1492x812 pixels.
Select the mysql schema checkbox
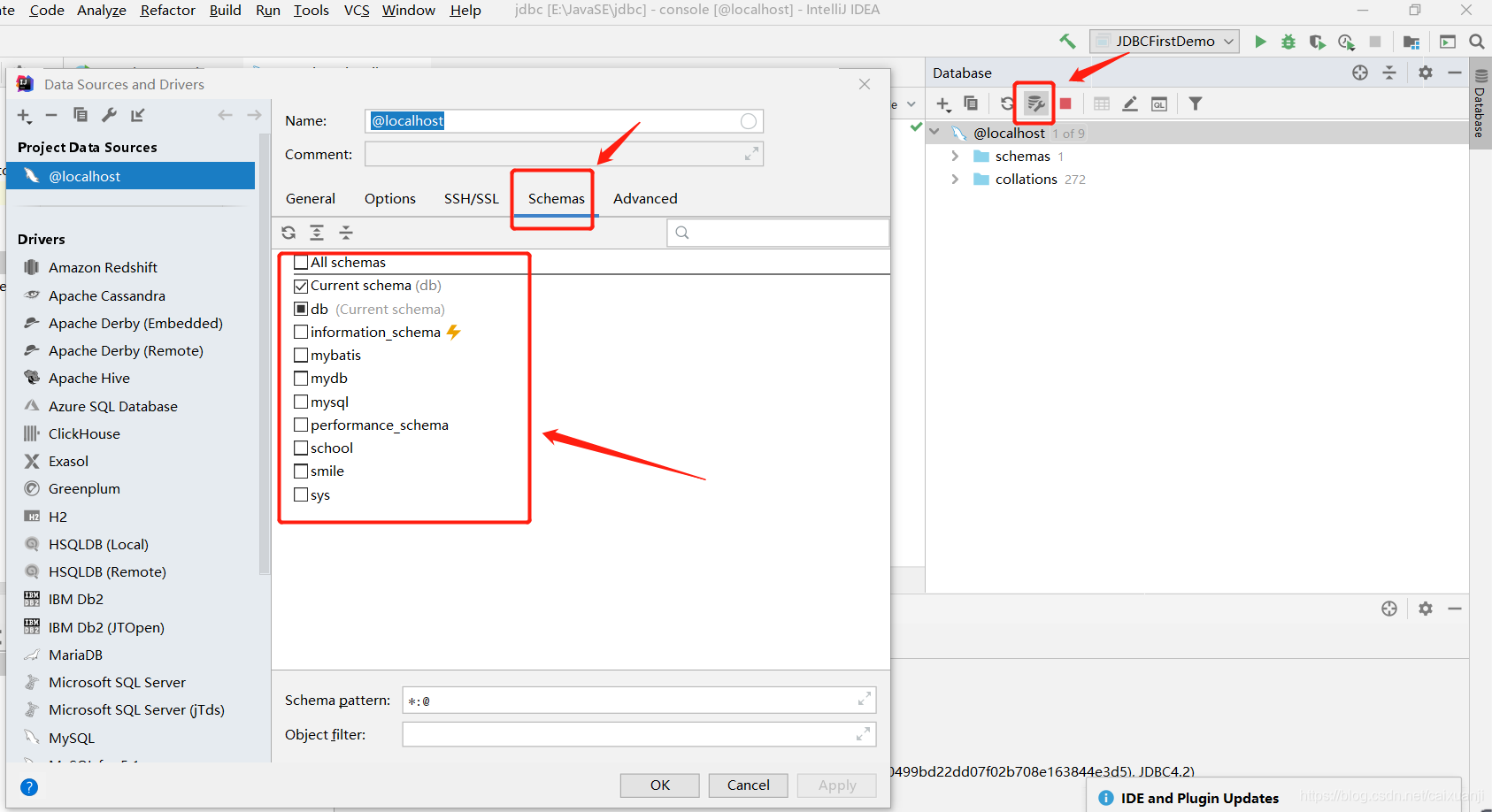coord(301,402)
